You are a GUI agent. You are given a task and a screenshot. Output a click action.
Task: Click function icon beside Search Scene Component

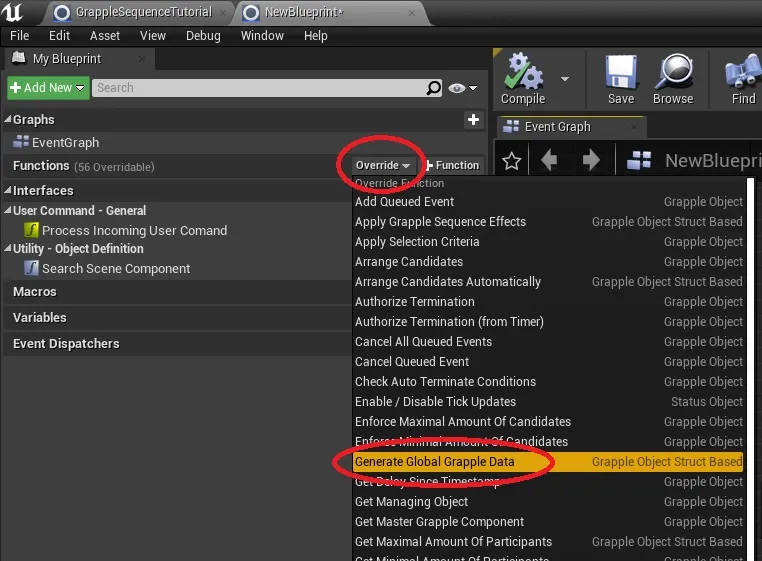pos(32,268)
